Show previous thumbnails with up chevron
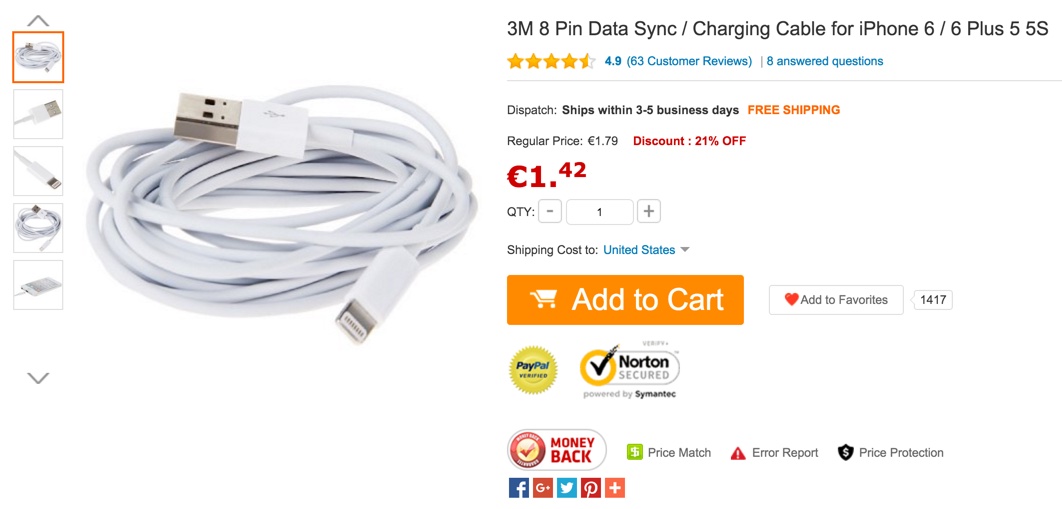1062x509 pixels. (38, 20)
